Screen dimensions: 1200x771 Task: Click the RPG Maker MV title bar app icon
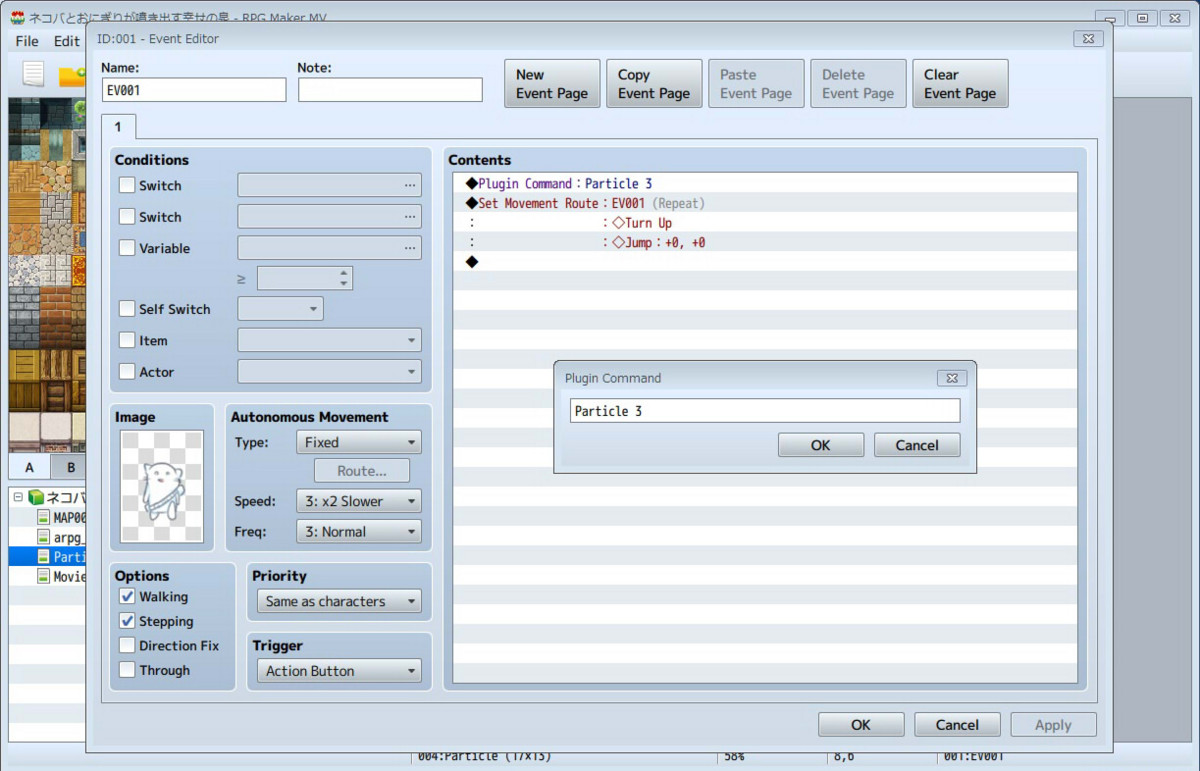(17, 18)
